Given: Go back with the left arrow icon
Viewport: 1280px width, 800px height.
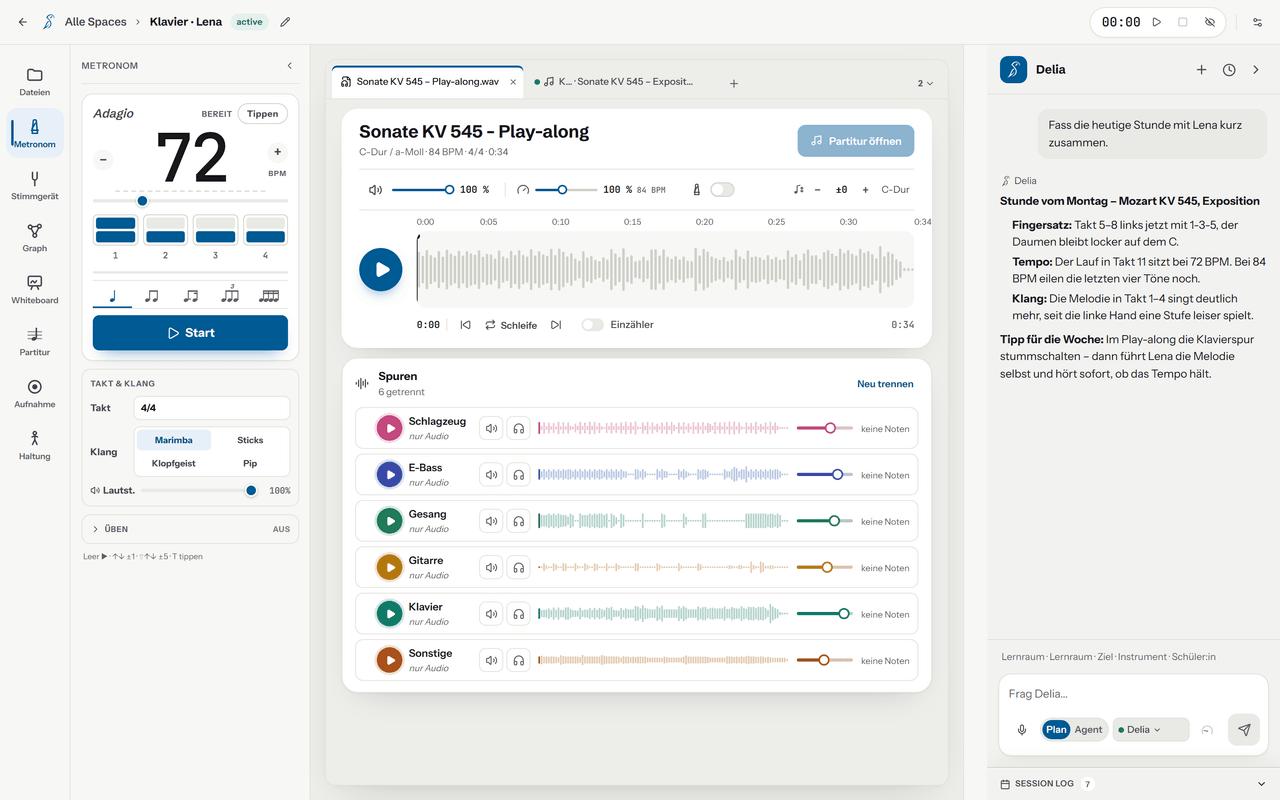Looking at the screenshot, I should [x=23, y=22].
